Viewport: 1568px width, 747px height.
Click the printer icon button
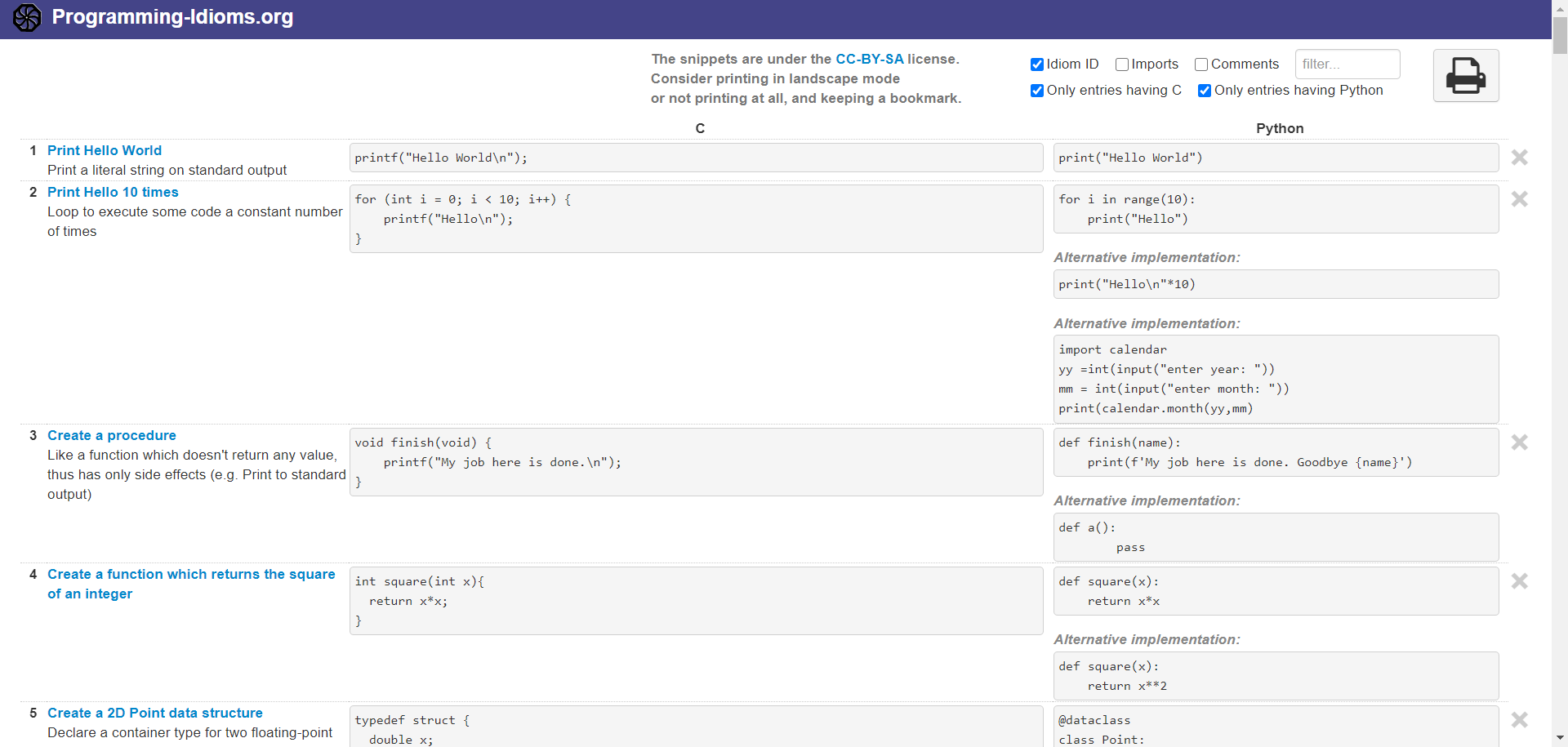[1465, 76]
